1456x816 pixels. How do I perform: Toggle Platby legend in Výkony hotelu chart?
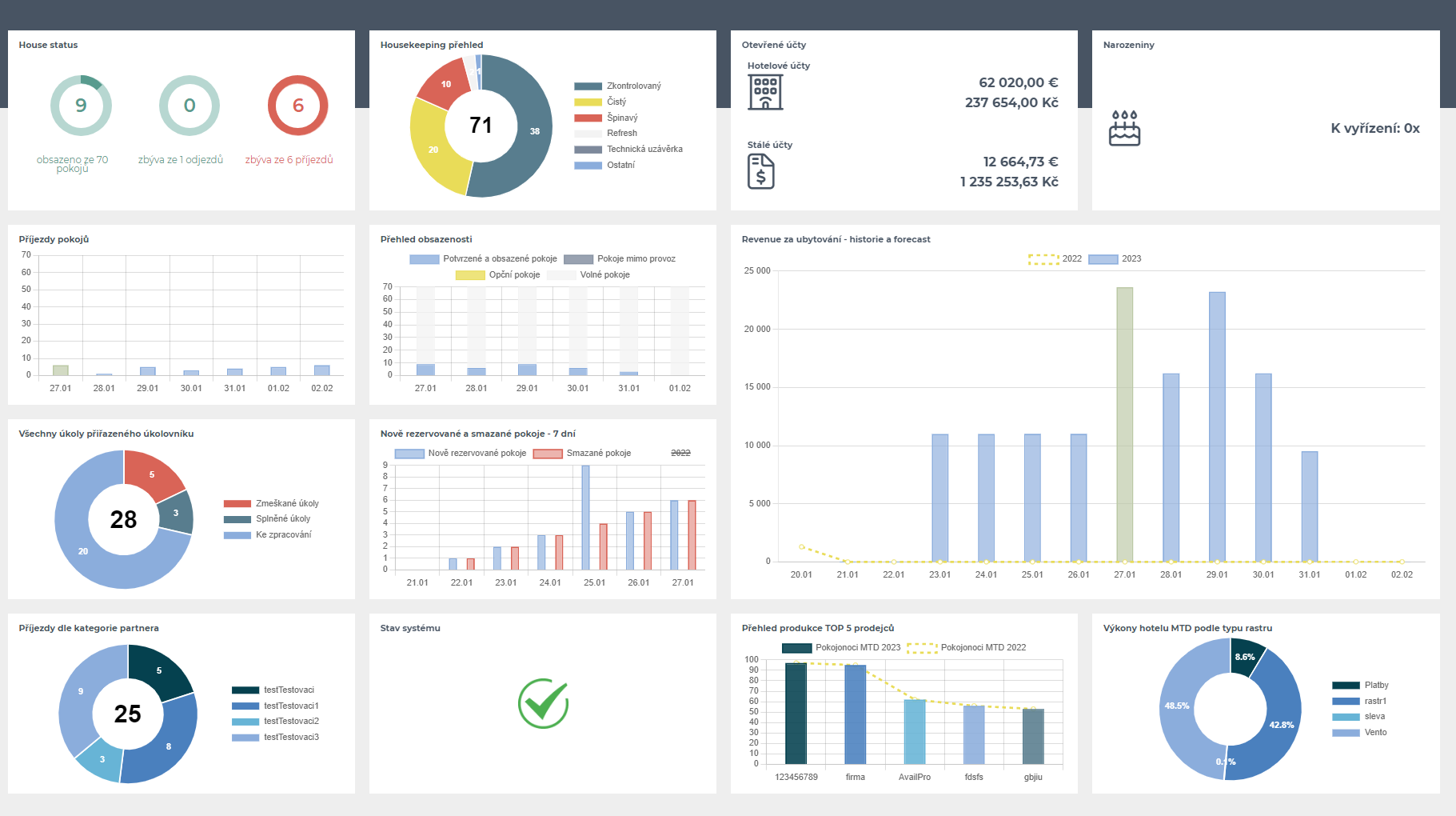point(1361,685)
